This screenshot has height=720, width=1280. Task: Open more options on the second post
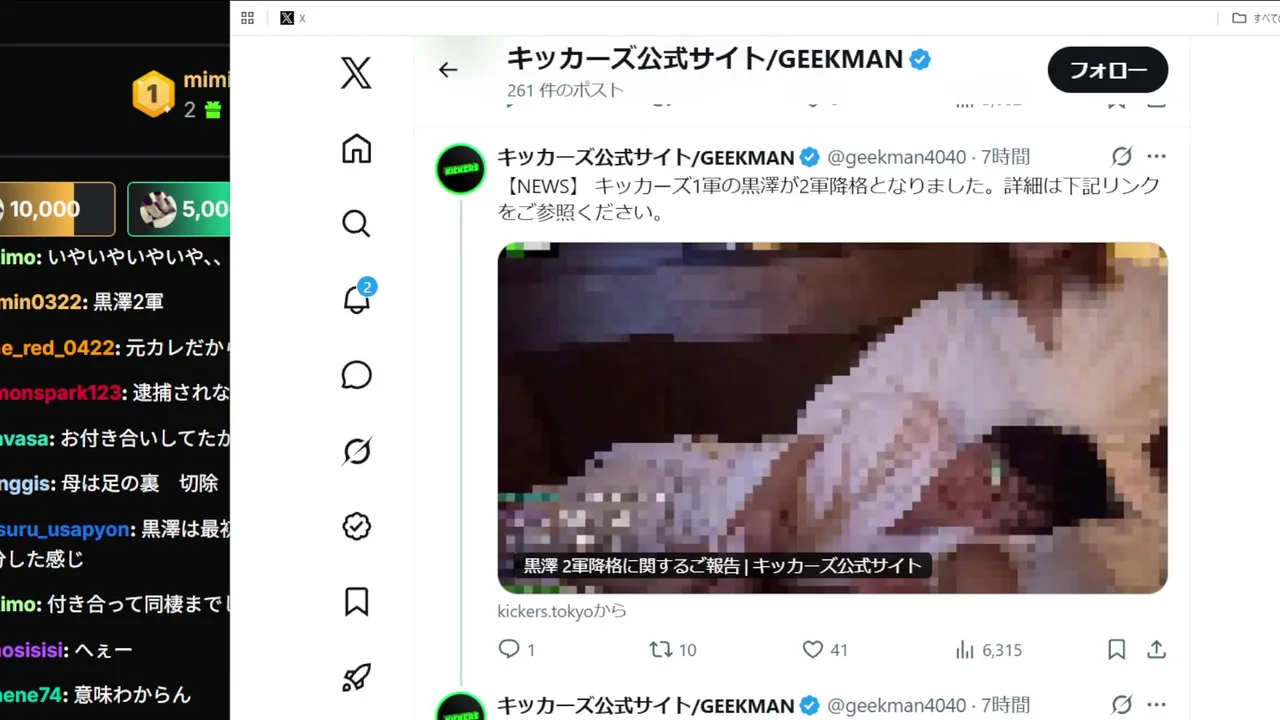coord(1157,705)
